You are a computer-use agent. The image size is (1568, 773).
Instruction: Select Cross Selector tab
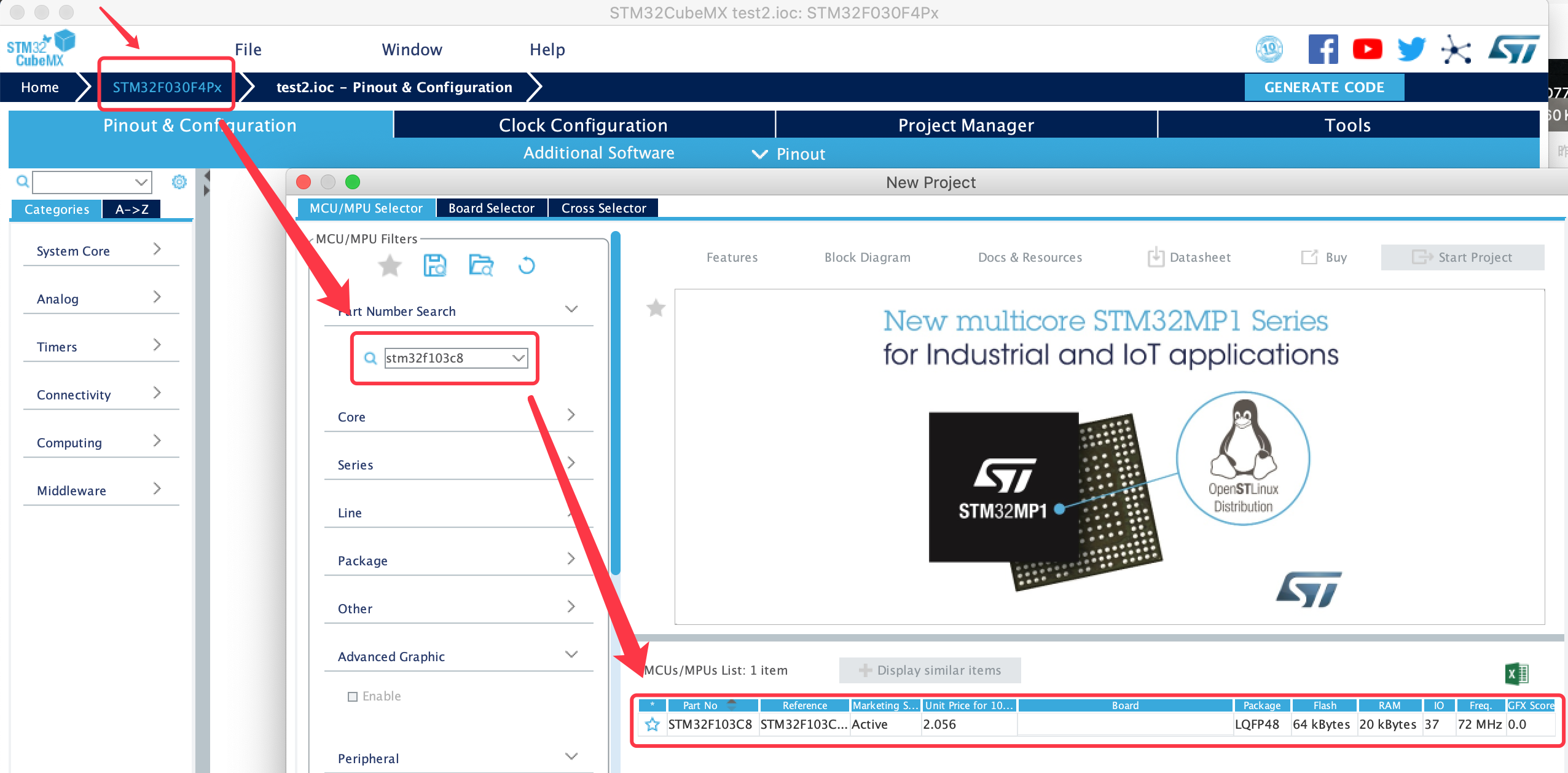pyautogui.click(x=603, y=208)
